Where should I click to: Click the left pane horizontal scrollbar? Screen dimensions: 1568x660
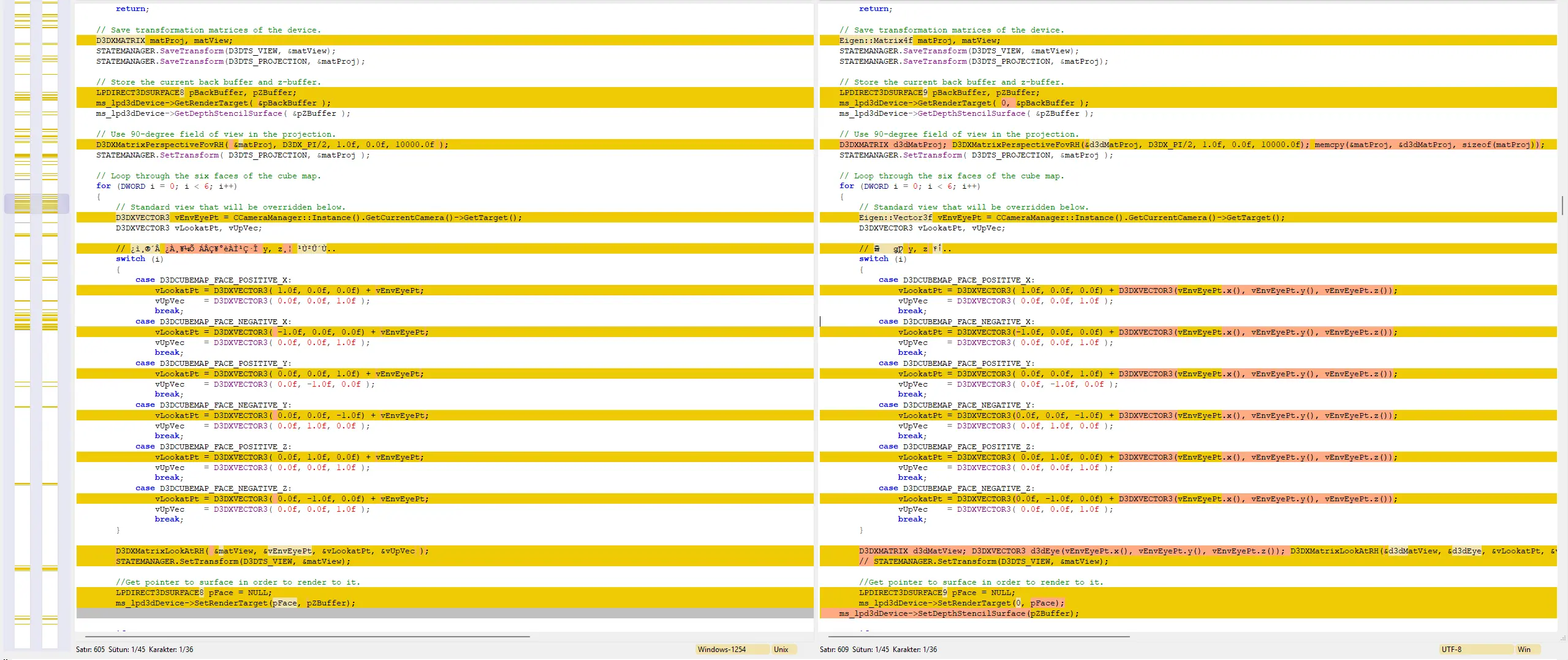pyautogui.click(x=307, y=637)
